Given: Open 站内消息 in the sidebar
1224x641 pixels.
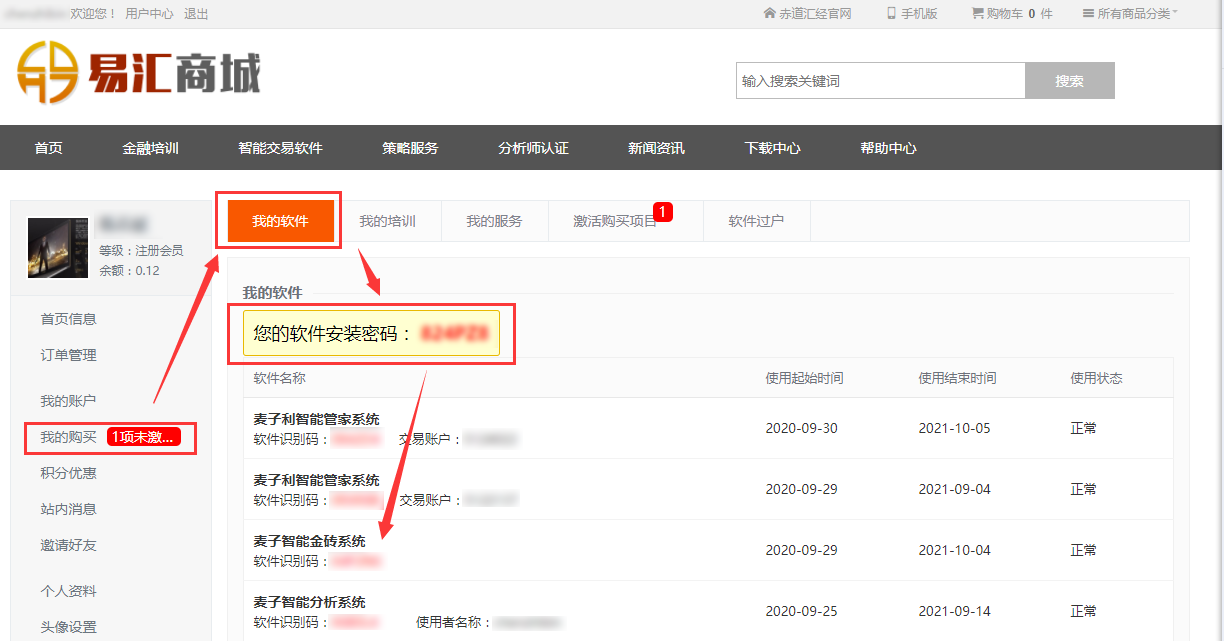Looking at the screenshot, I should (69, 509).
